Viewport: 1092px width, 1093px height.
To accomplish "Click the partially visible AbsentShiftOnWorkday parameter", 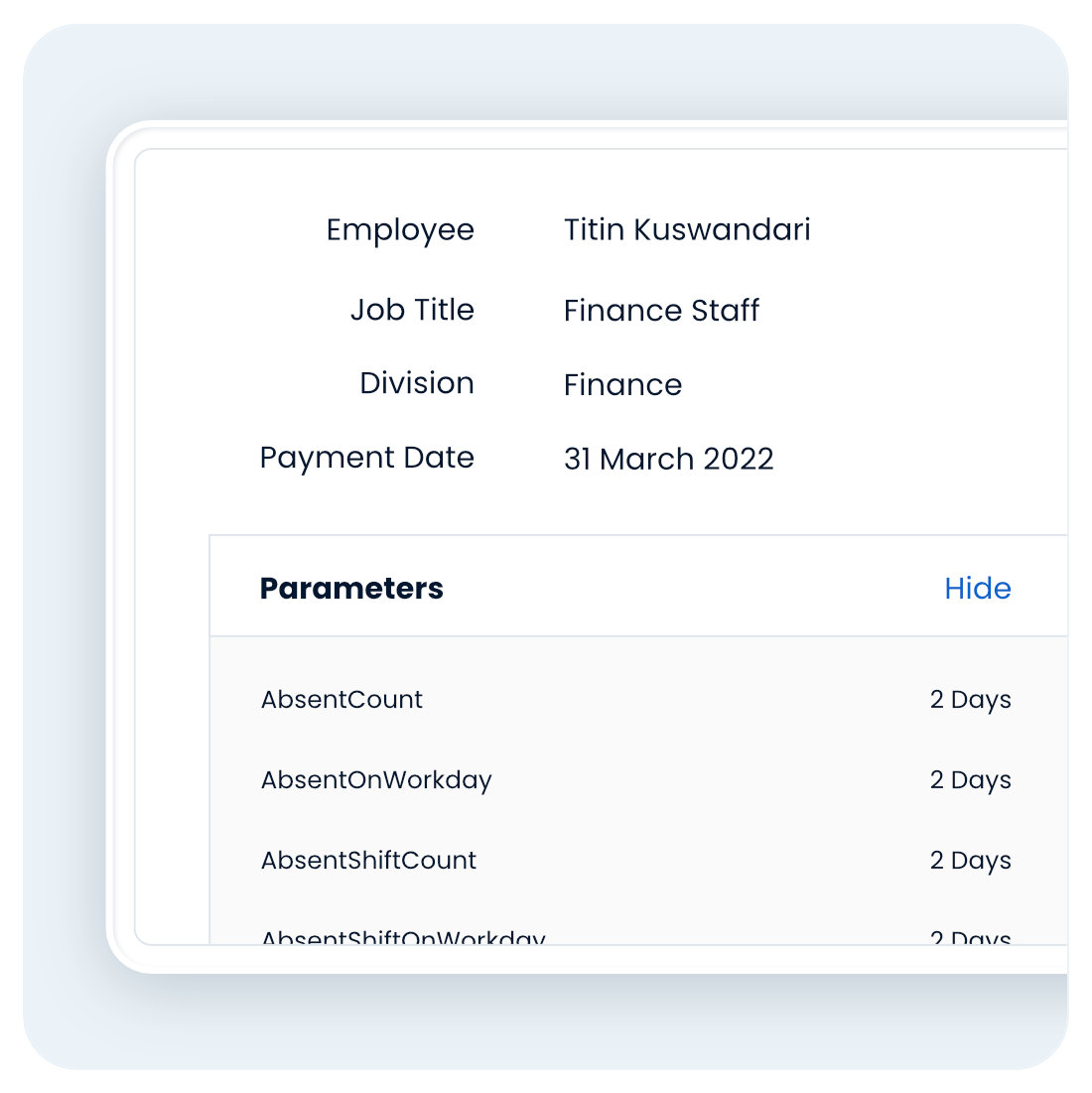I will click(x=403, y=937).
